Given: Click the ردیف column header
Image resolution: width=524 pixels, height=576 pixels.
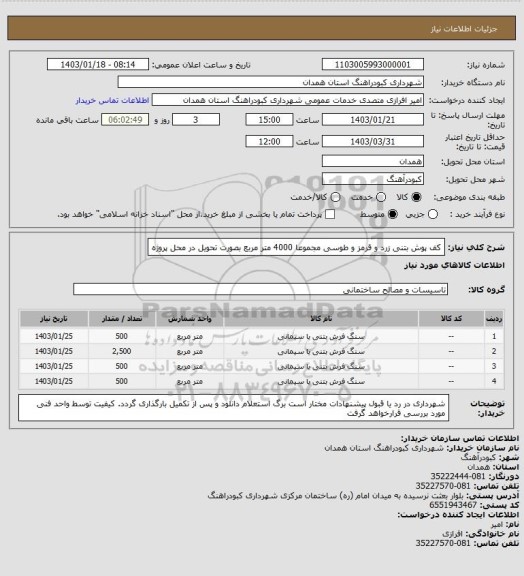Looking at the screenshot, I should pos(494,319).
